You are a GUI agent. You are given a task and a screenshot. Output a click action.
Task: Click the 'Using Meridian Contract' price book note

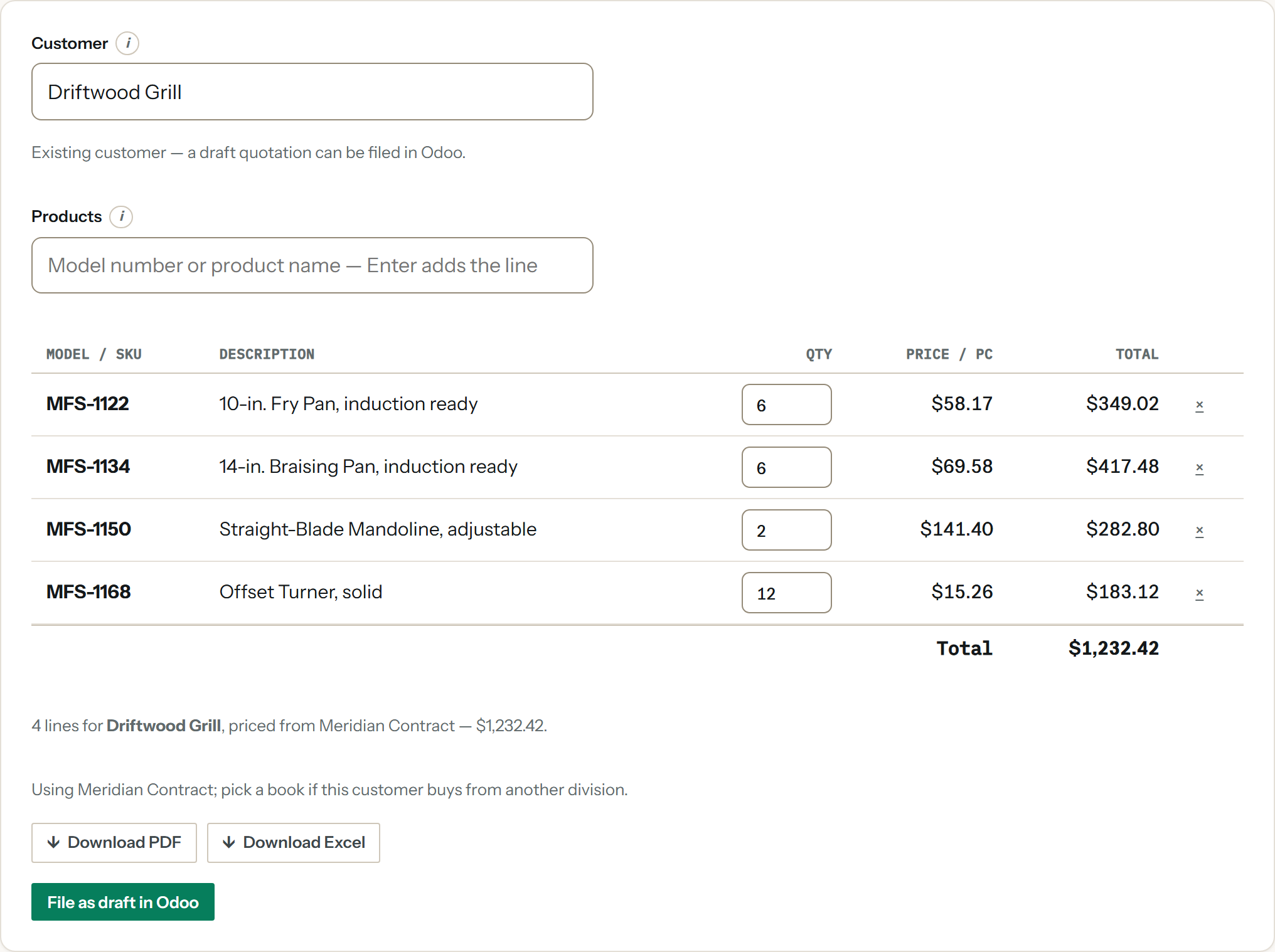pos(329,790)
